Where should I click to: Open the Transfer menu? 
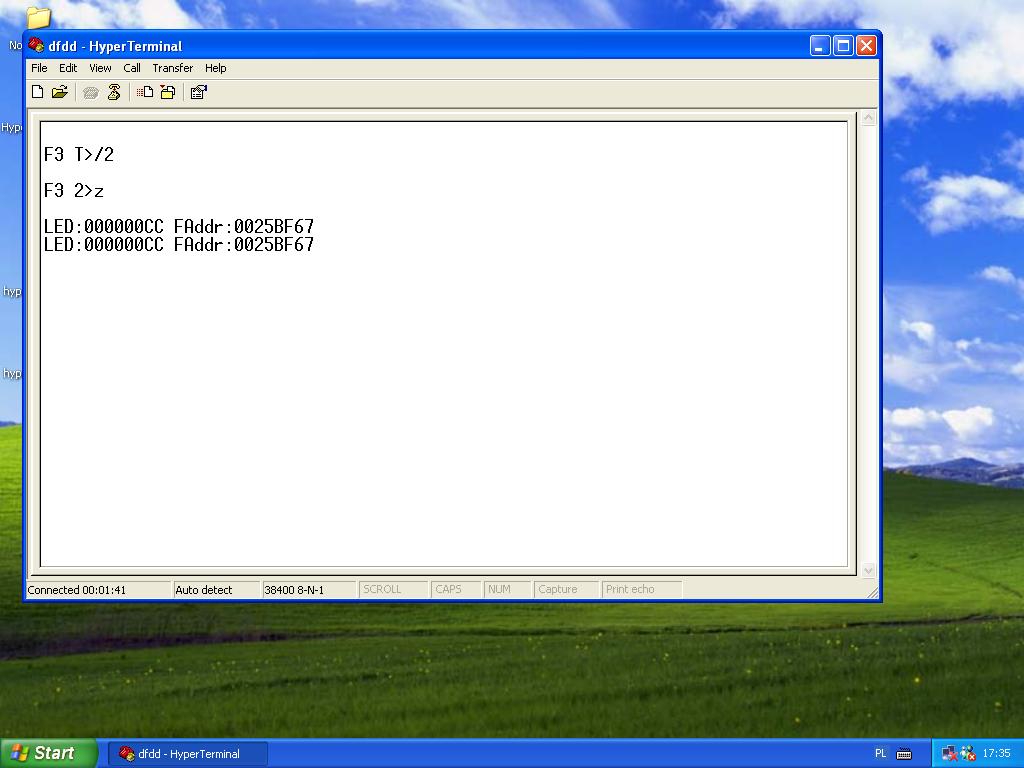click(x=172, y=68)
